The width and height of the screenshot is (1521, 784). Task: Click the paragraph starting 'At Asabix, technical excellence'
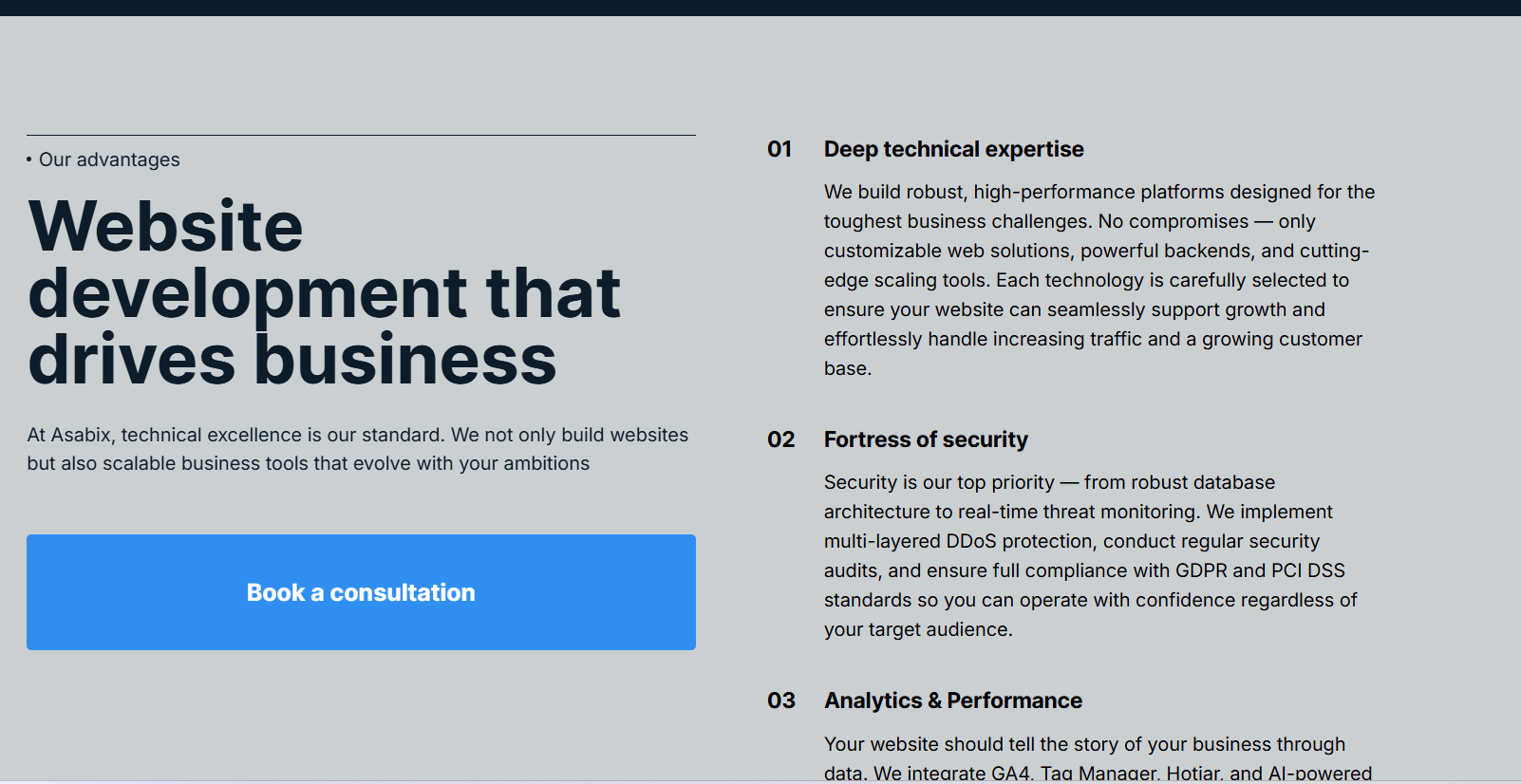tap(357, 449)
